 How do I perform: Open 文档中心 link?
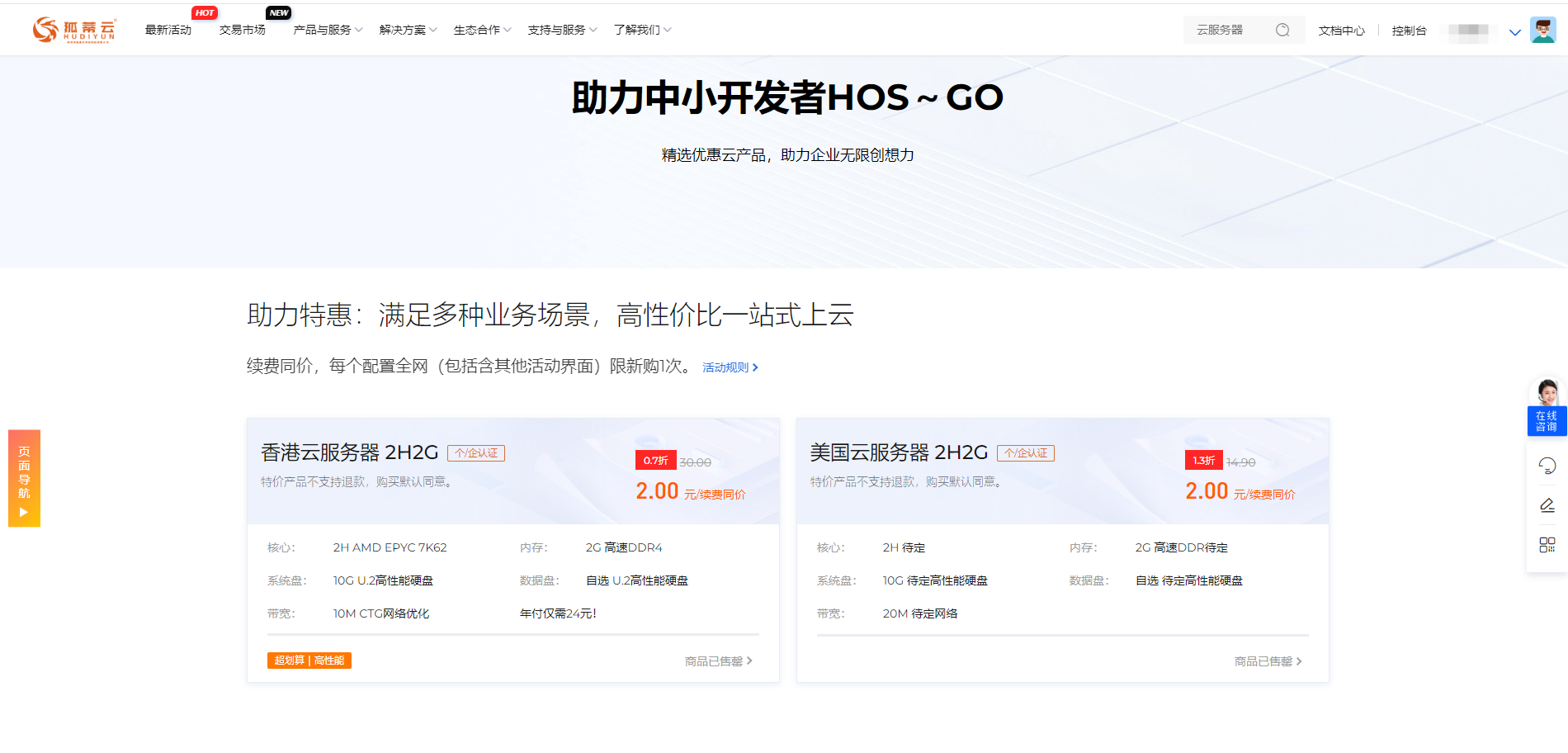click(x=1341, y=31)
